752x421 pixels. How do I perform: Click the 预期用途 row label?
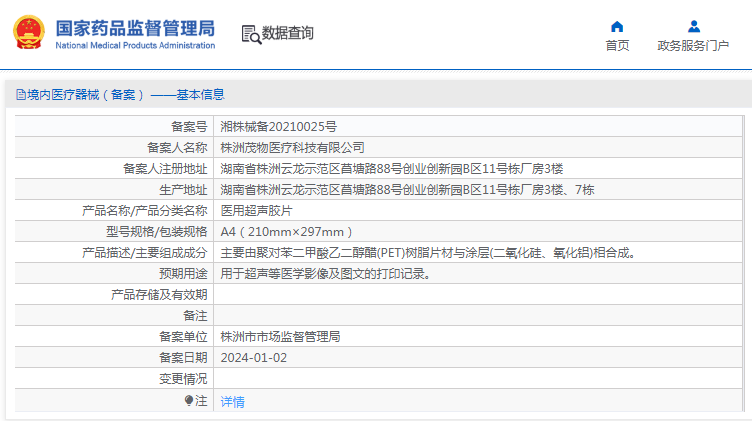183,274
